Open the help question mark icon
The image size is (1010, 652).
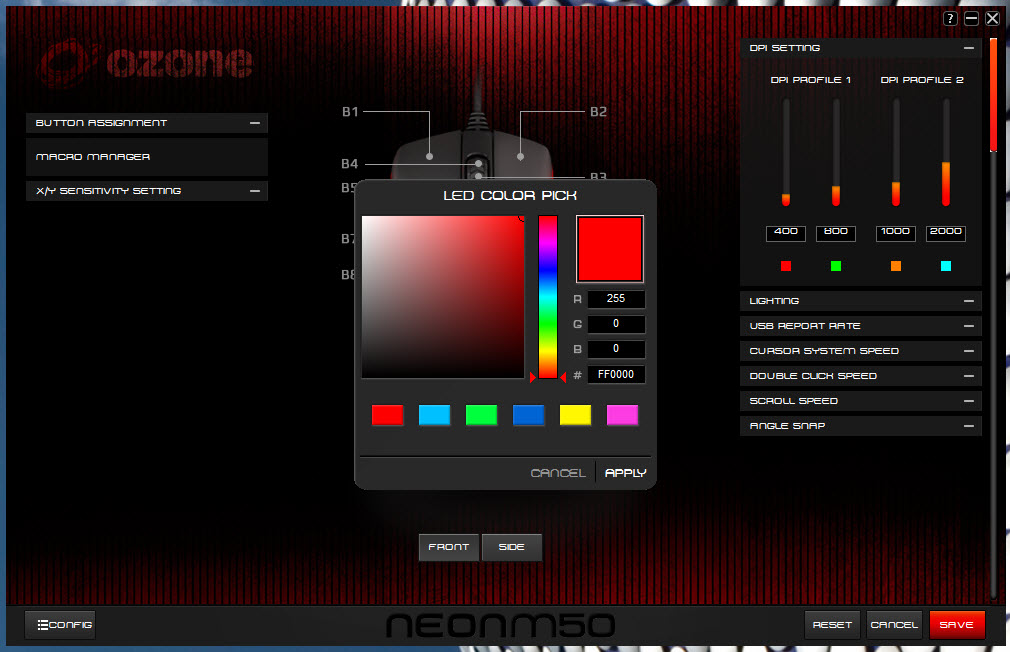(950, 19)
